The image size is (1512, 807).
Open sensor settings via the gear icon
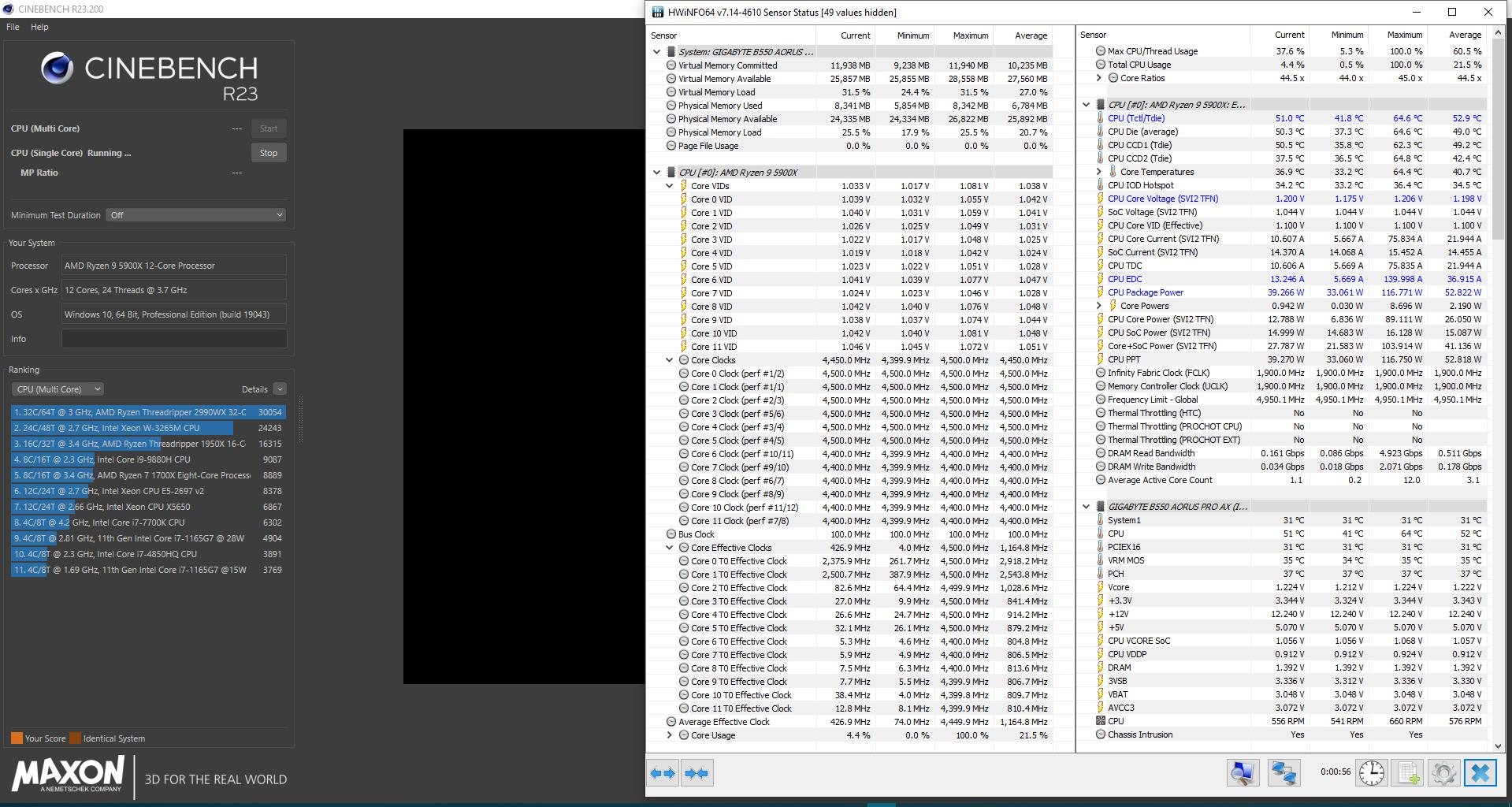pos(1443,772)
